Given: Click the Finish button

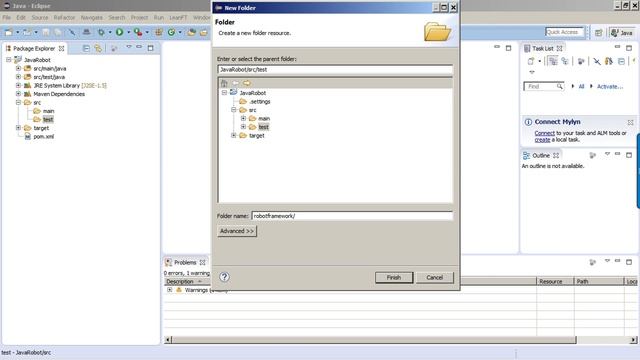Looking at the screenshot, I should [394, 278].
